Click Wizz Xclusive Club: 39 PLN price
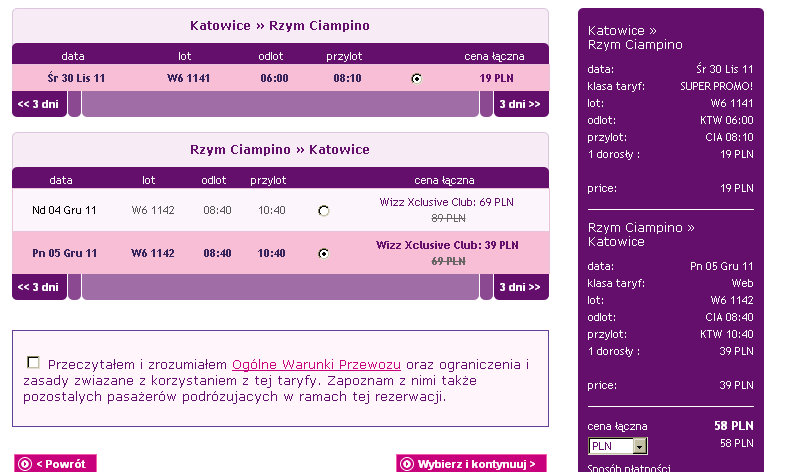Viewport: 788px width, 472px height. (447, 245)
